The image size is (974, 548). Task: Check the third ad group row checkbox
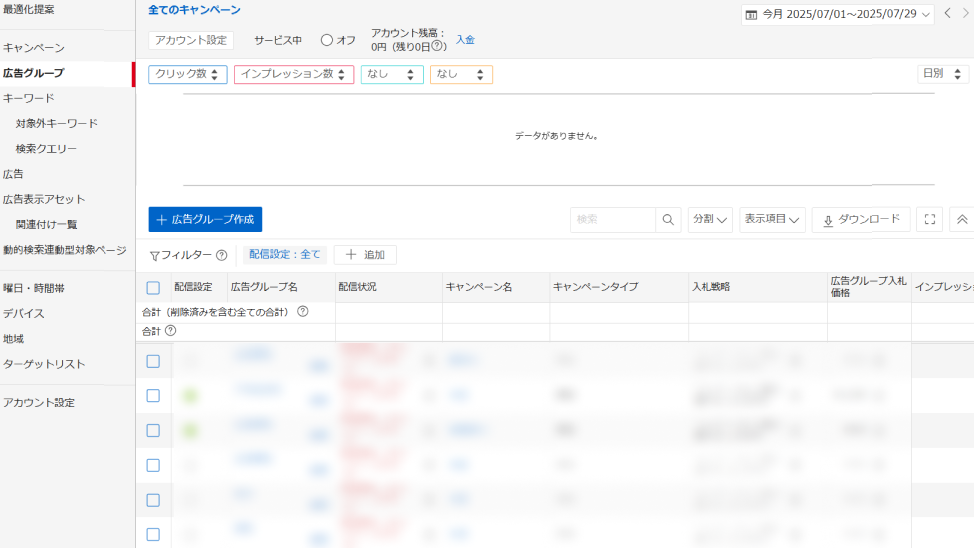click(x=153, y=431)
